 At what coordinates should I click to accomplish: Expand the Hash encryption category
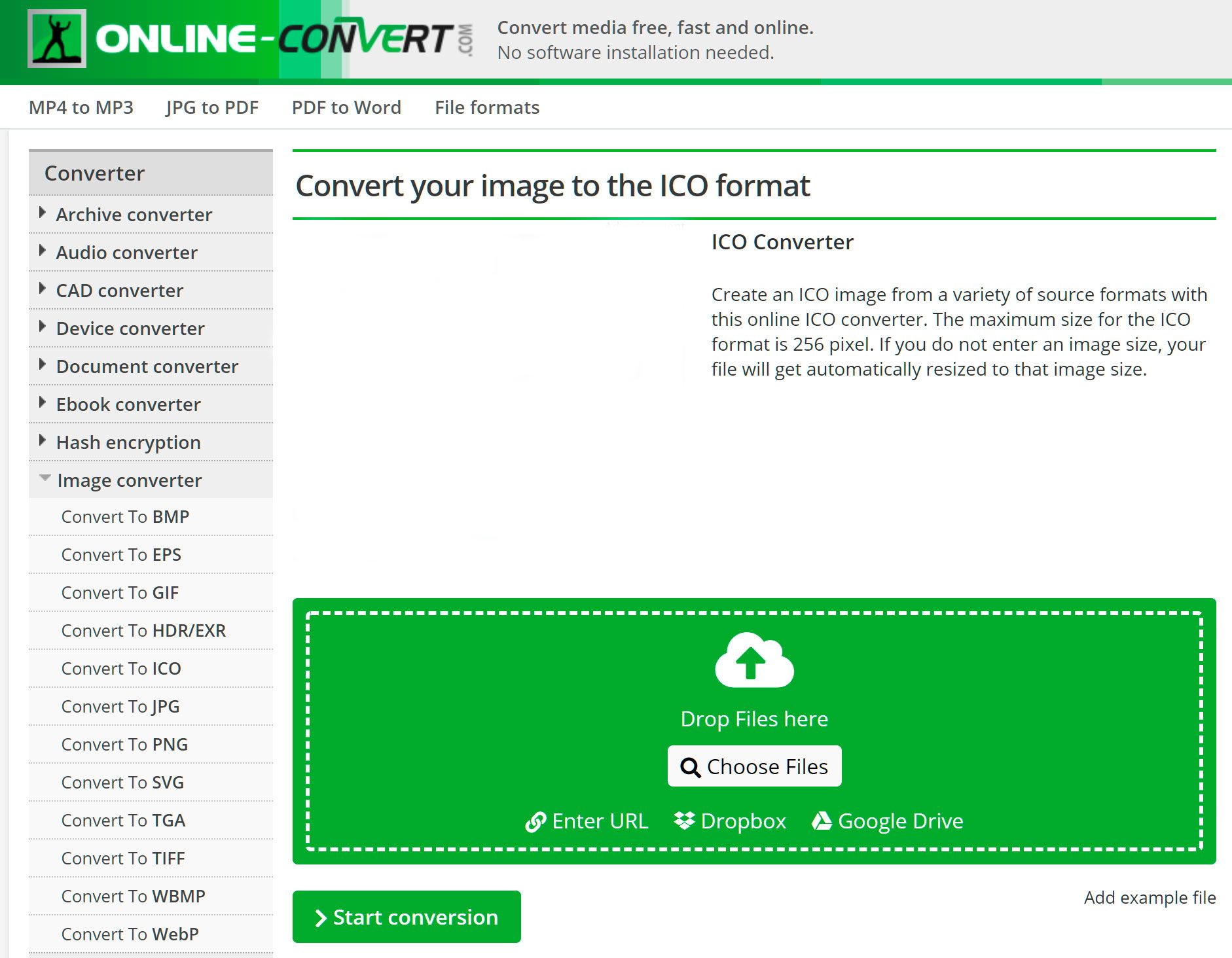(43, 440)
